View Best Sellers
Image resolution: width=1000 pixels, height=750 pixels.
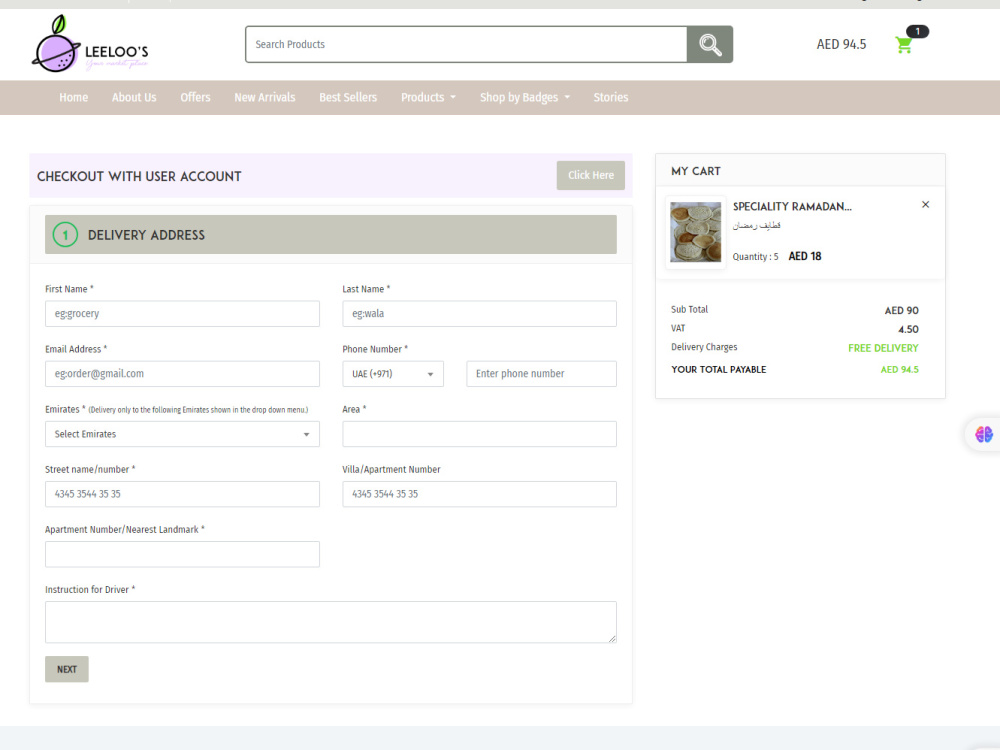[348, 98]
